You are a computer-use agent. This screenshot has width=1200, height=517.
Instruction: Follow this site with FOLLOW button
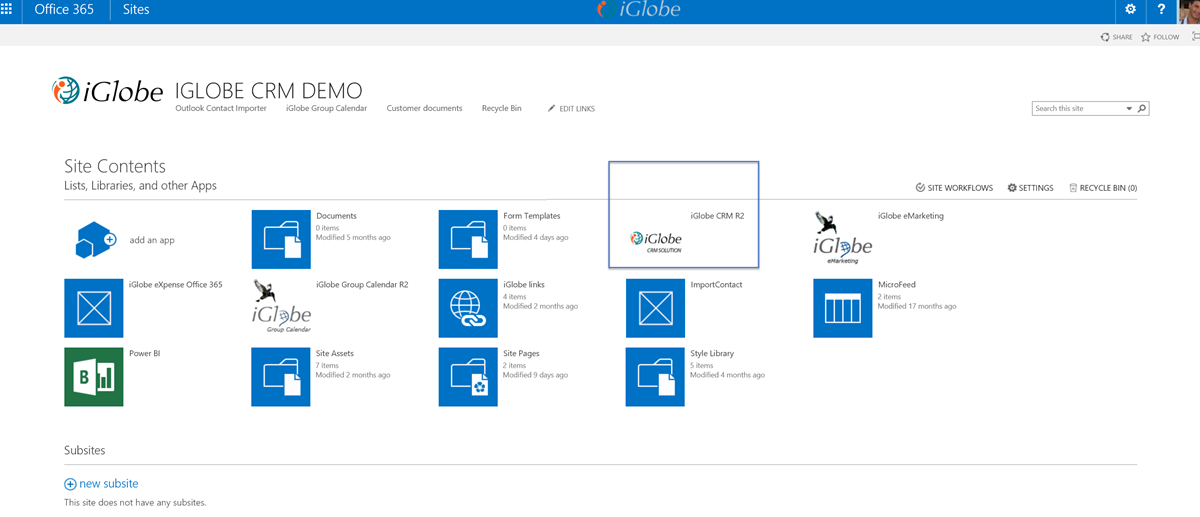1160,37
